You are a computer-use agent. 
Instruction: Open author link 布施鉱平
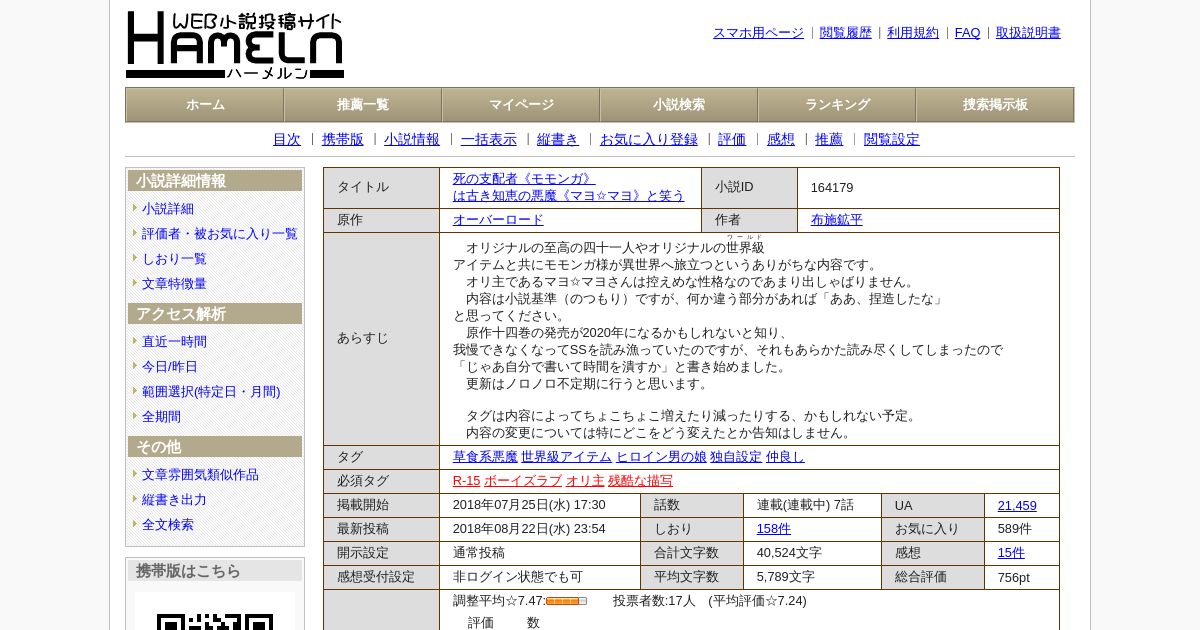(837, 220)
